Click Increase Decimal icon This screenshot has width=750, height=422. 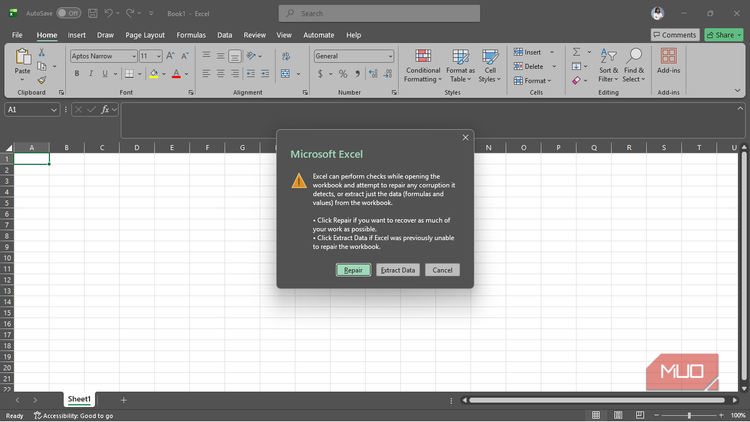click(x=373, y=74)
